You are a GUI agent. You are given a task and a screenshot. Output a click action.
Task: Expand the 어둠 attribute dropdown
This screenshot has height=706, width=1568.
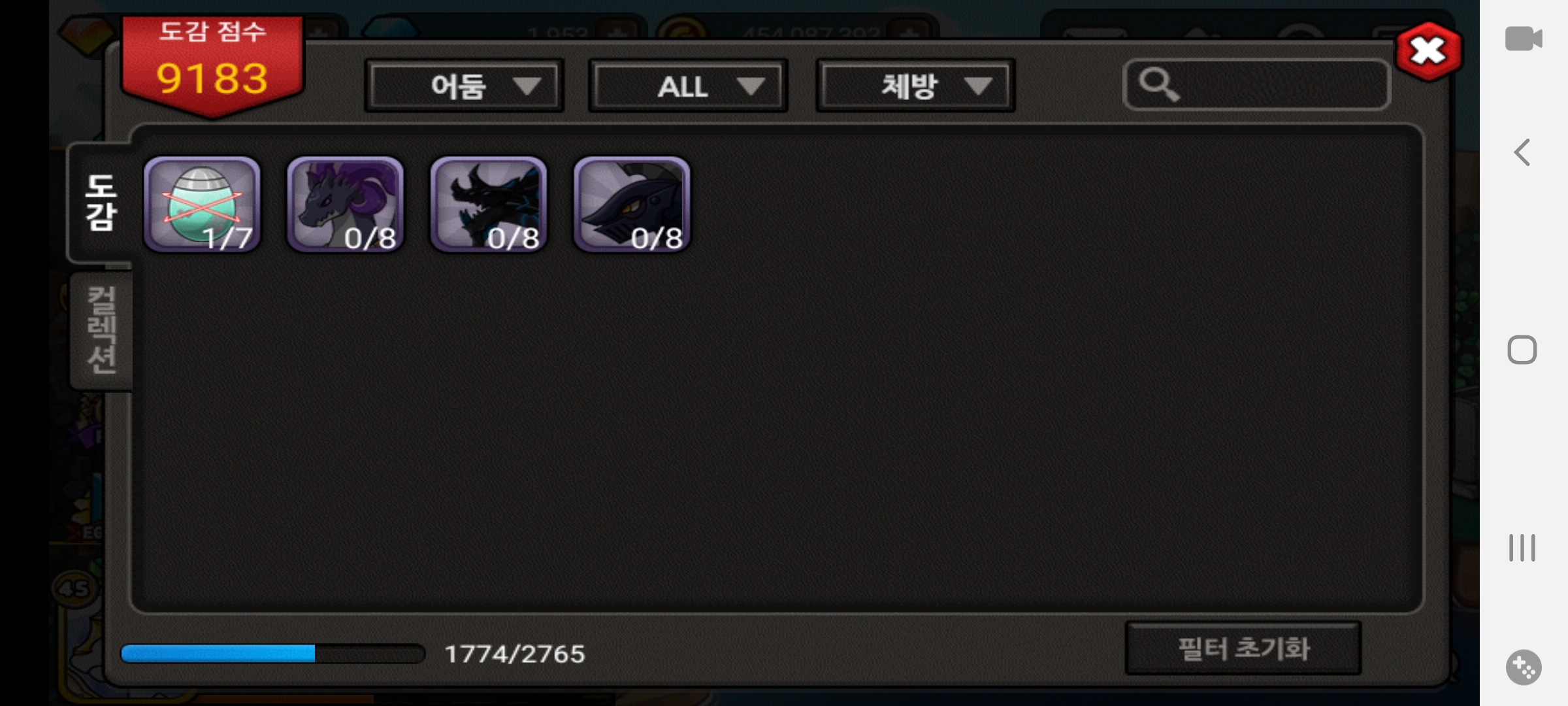pos(465,86)
